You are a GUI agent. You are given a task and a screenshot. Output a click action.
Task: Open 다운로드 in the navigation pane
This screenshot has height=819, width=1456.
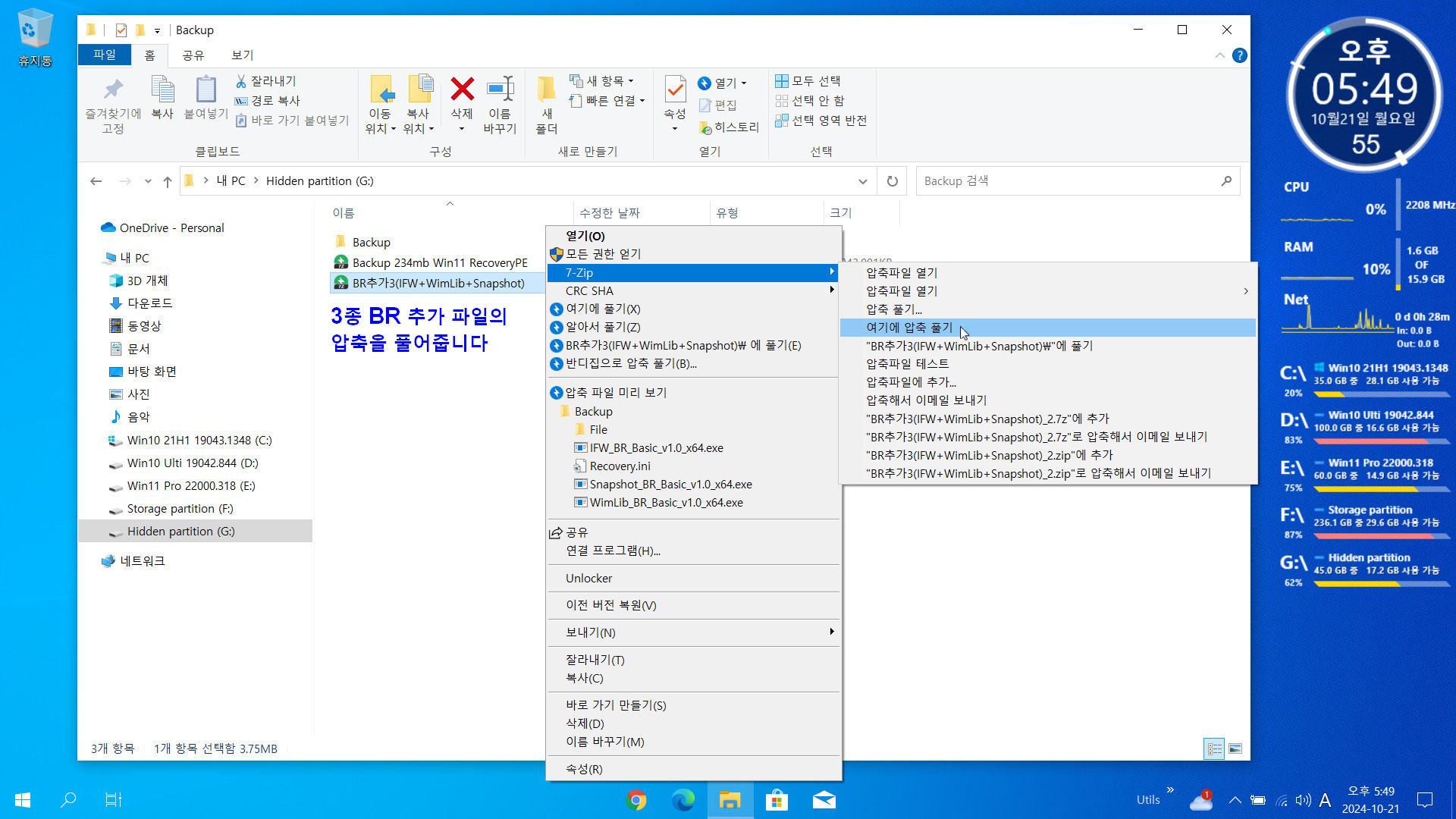pyautogui.click(x=149, y=303)
